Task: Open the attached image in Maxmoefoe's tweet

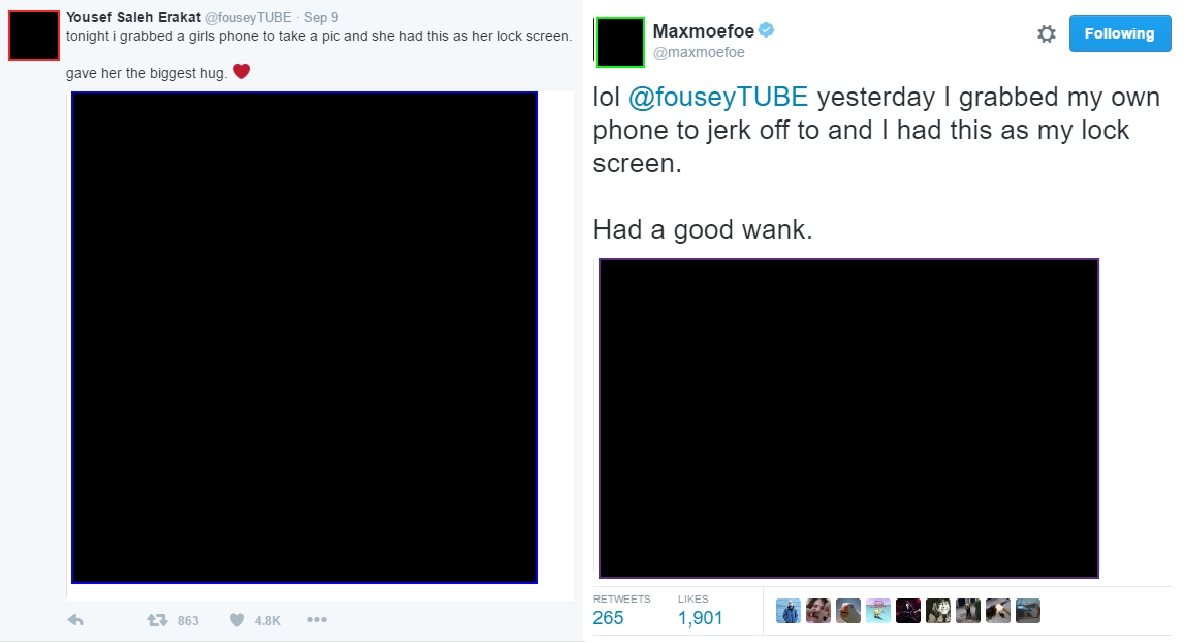Action: click(848, 418)
